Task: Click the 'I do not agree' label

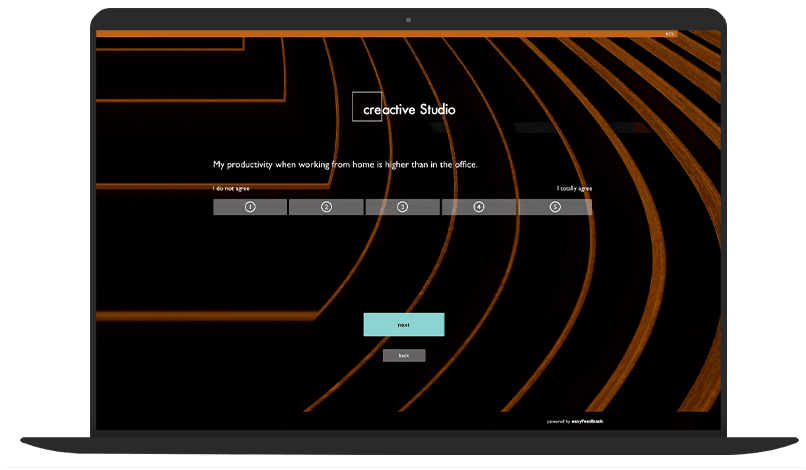Action: 231,188
